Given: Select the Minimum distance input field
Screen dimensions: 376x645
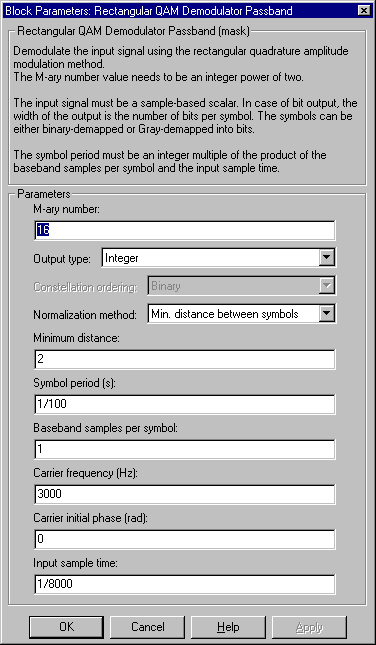Looking at the screenshot, I should point(185,360).
